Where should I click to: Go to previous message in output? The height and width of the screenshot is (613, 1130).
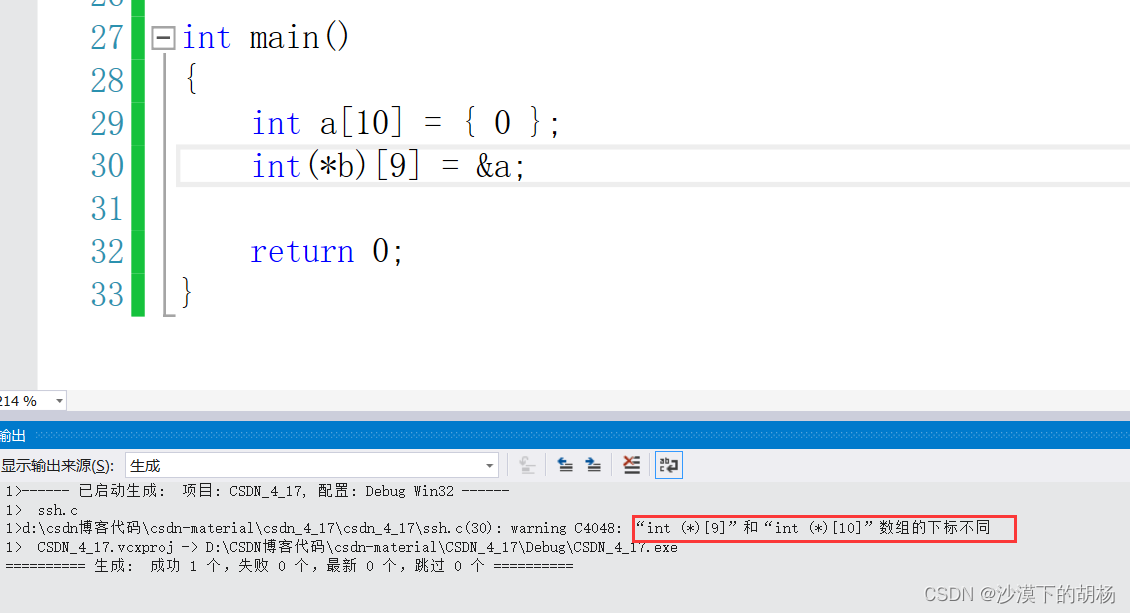click(565, 465)
